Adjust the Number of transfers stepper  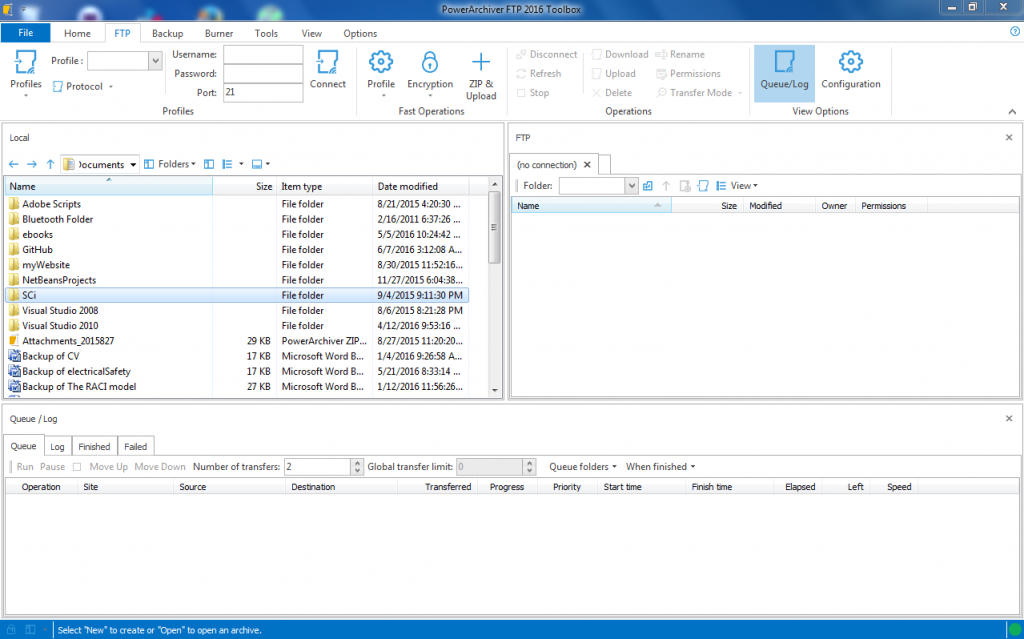357,467
